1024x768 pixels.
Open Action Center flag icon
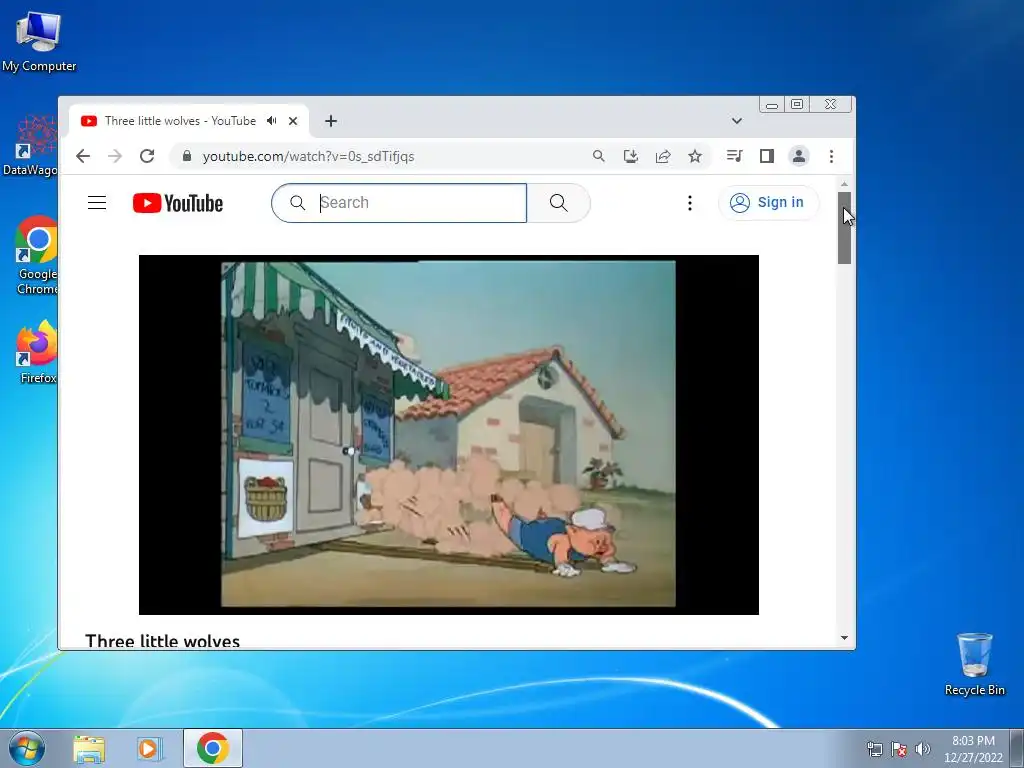899,749
